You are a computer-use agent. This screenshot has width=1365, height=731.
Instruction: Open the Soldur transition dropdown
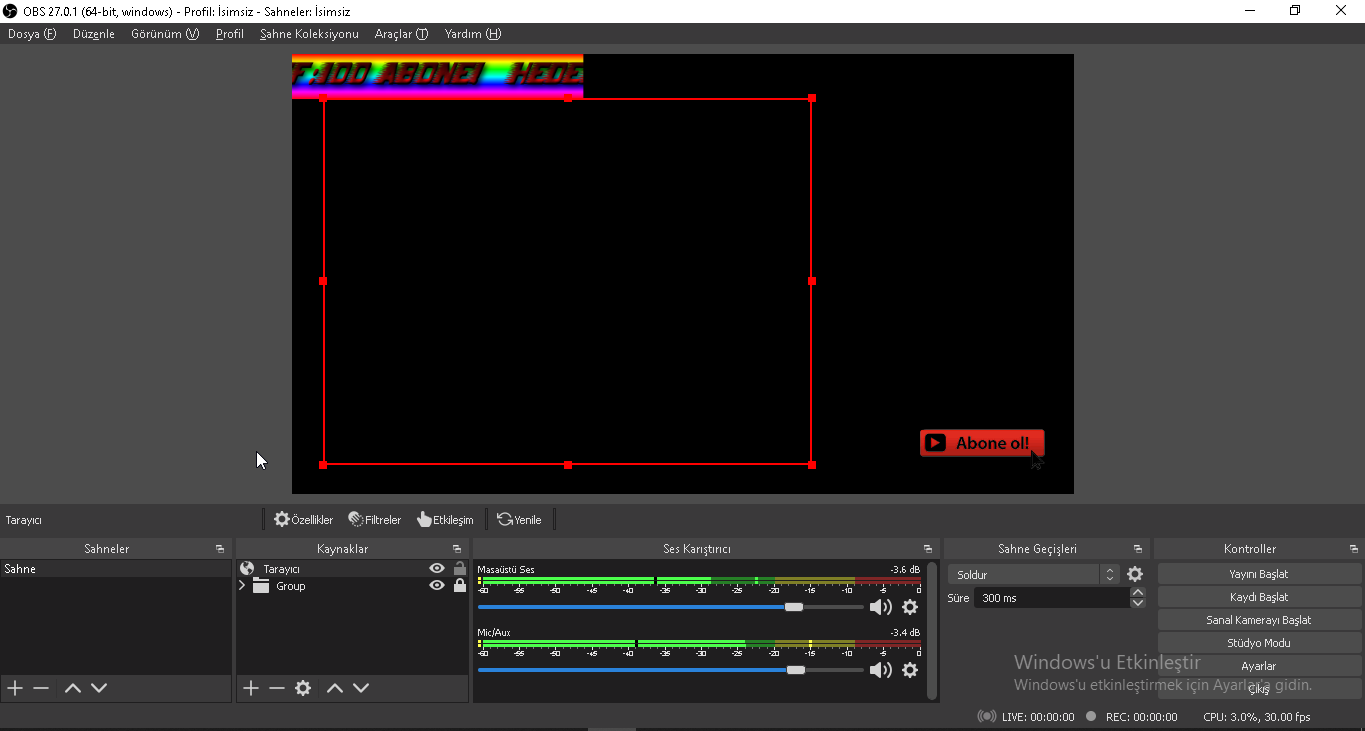tap(1033, 575)
